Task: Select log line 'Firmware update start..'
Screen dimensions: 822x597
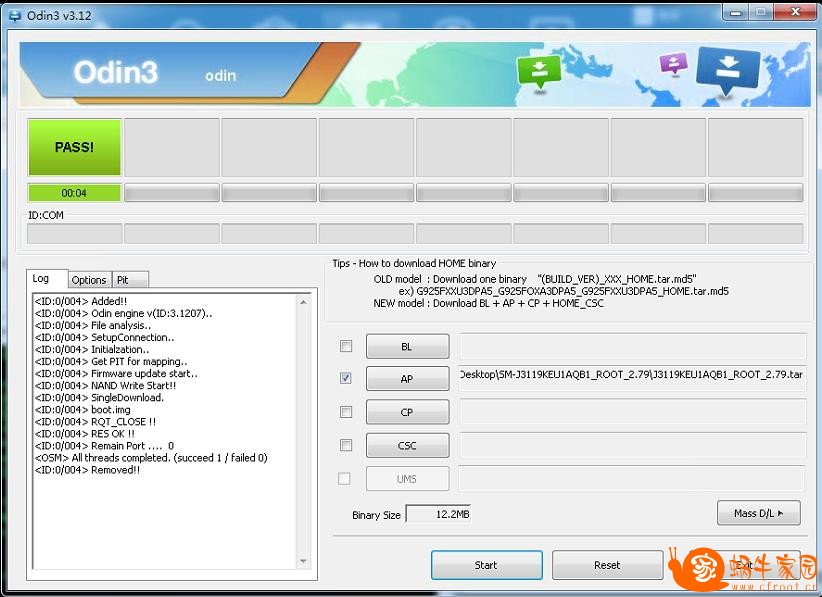Action: [x=116, y=374]
